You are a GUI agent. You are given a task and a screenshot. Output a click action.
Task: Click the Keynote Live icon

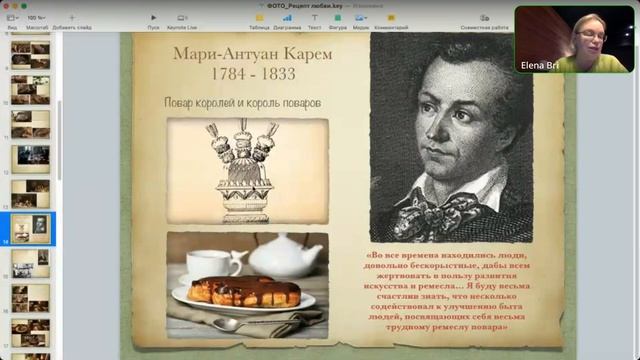click(x=182, y=18)
